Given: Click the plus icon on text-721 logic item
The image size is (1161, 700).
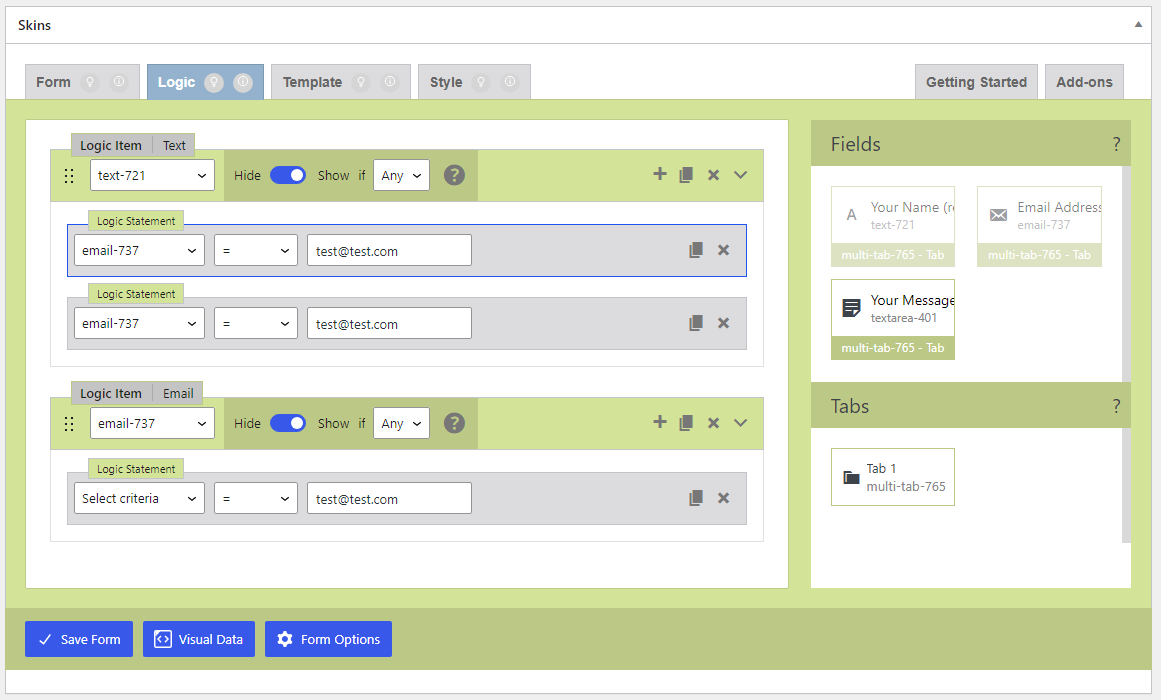Looking at the screenshot, I should [x=660, y=174].
